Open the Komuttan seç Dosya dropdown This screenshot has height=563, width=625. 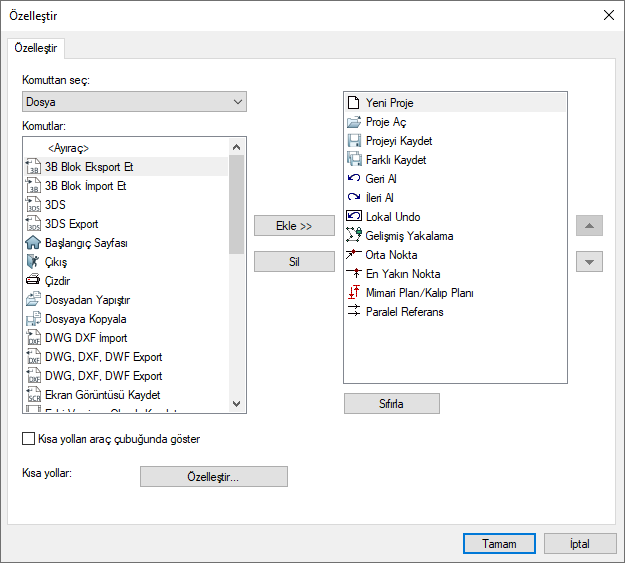click(134, 102)
